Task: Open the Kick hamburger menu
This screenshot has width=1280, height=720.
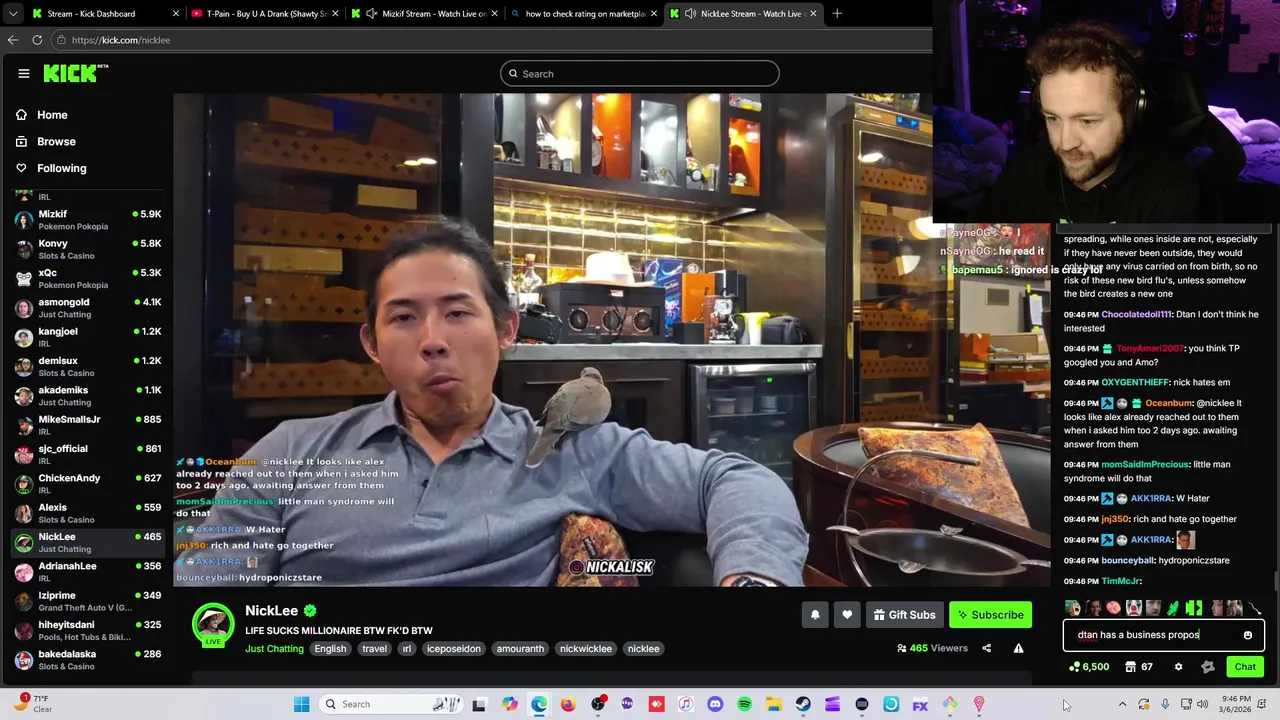Action: (24, 73)
